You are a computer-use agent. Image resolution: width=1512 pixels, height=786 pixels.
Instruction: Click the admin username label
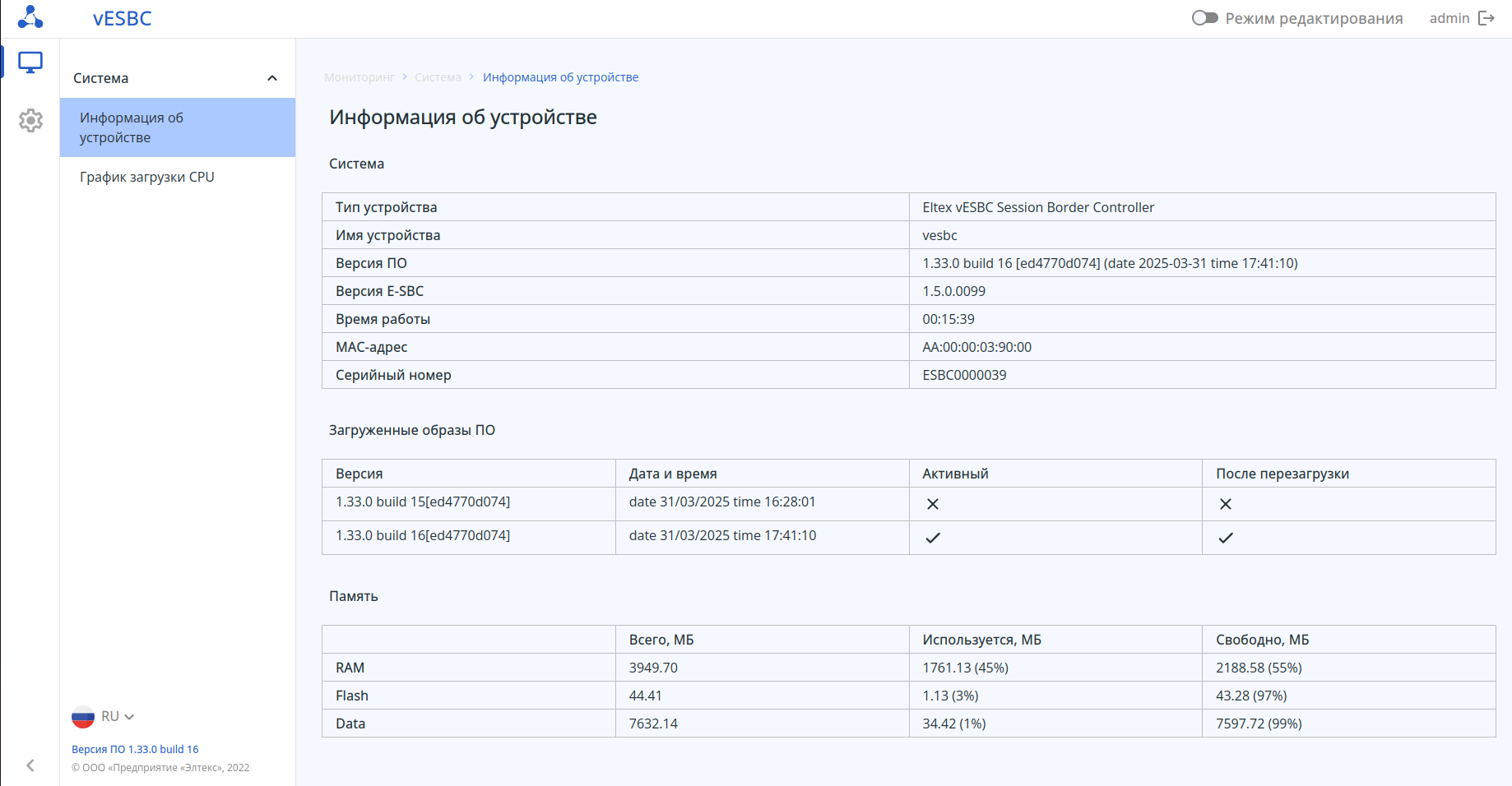[x=1449, y=18]
